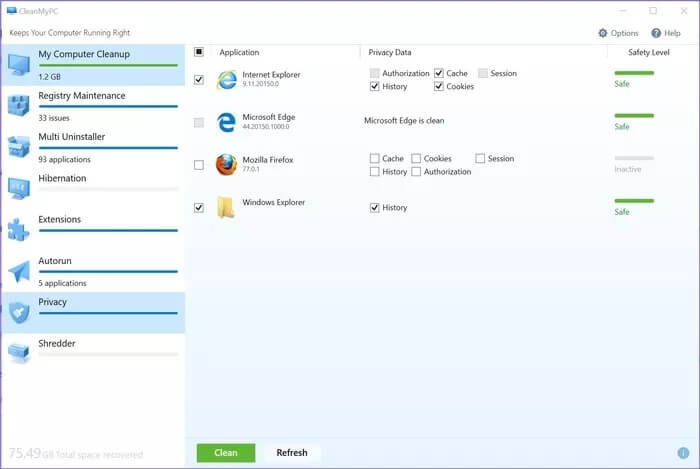
Task: Click Internet Explorer green safety level bar
Action: [634, 73]
